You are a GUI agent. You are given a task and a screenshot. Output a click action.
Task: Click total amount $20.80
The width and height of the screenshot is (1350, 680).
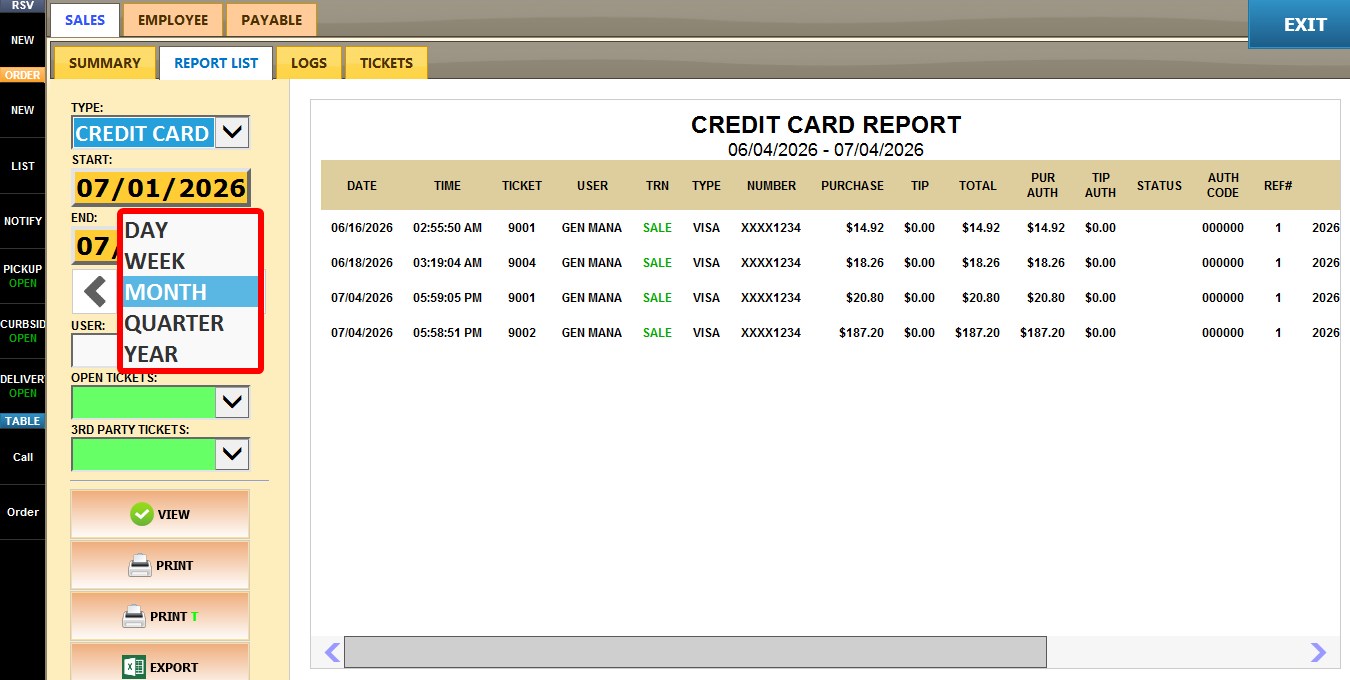[x=981, y=298]
